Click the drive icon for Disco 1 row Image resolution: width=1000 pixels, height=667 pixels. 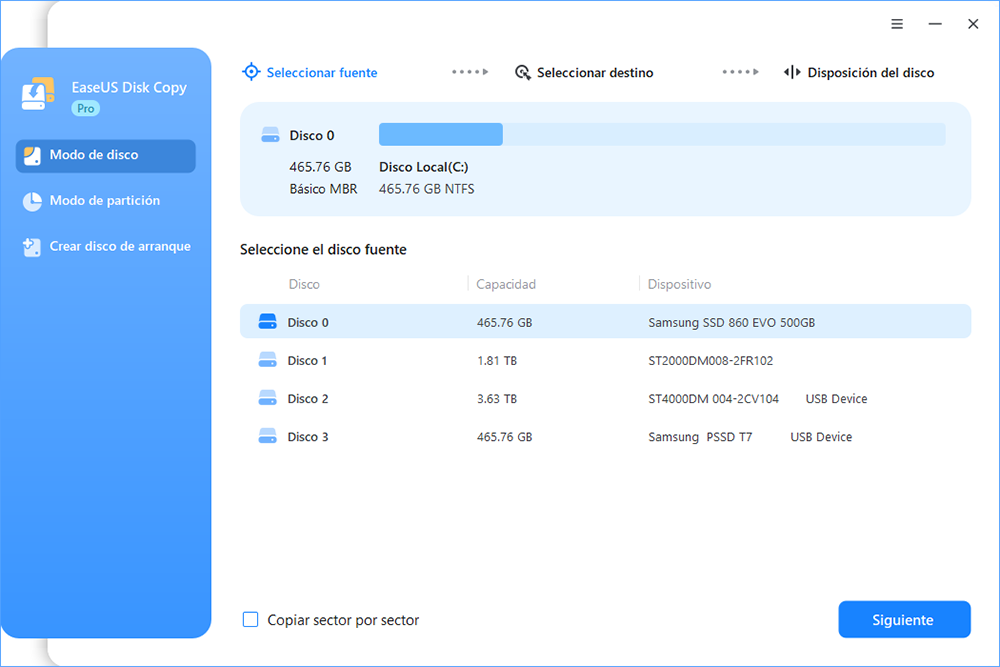(267, 360)
